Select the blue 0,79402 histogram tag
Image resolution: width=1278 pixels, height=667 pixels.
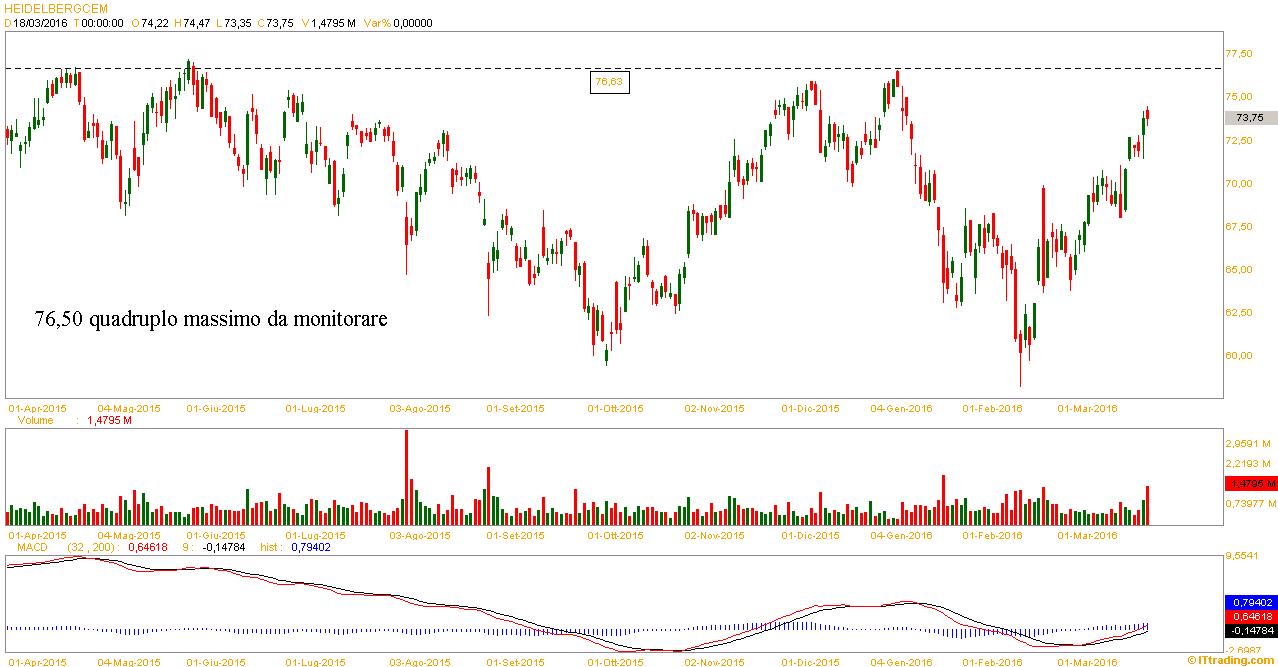point(1250,603)
